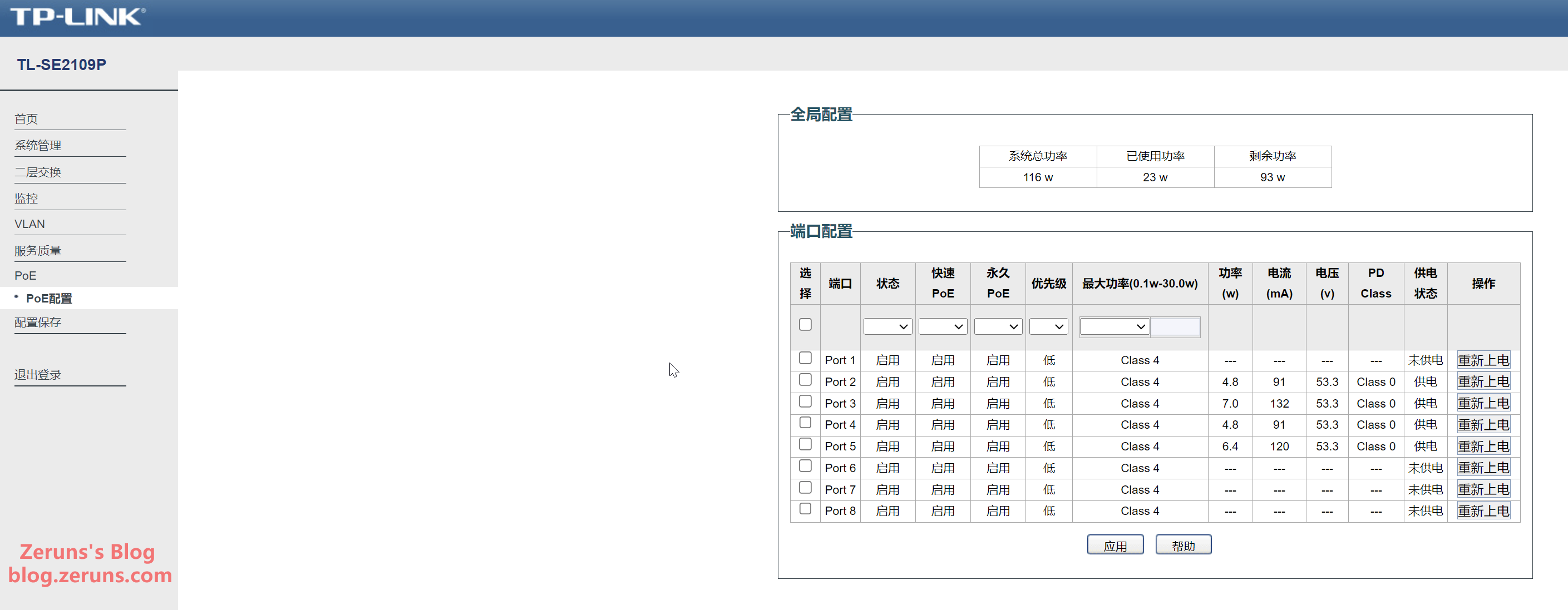Screen dimensions: 1568x610
Task: Click the Port 3 power value 7.0
Action: 1230,404
